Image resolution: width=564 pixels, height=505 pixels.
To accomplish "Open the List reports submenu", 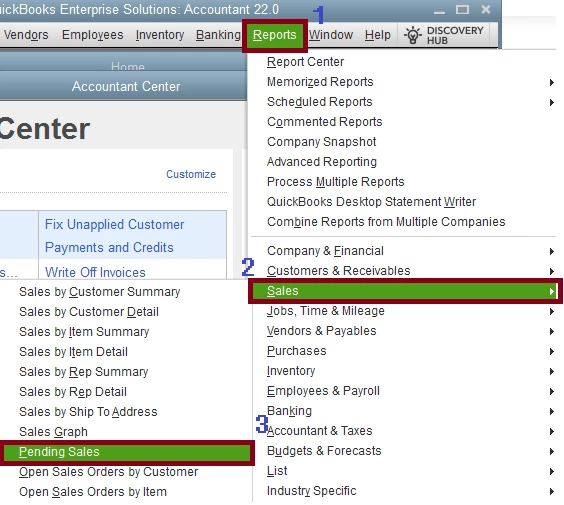I will [x=277, y=471].
